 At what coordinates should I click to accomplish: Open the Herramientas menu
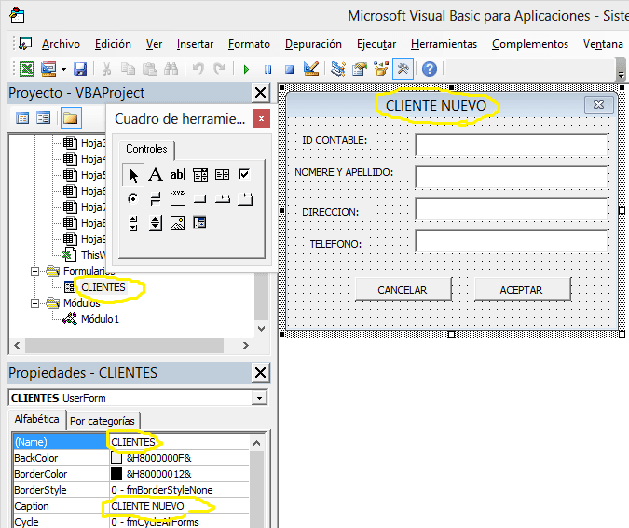coord(444,44)
